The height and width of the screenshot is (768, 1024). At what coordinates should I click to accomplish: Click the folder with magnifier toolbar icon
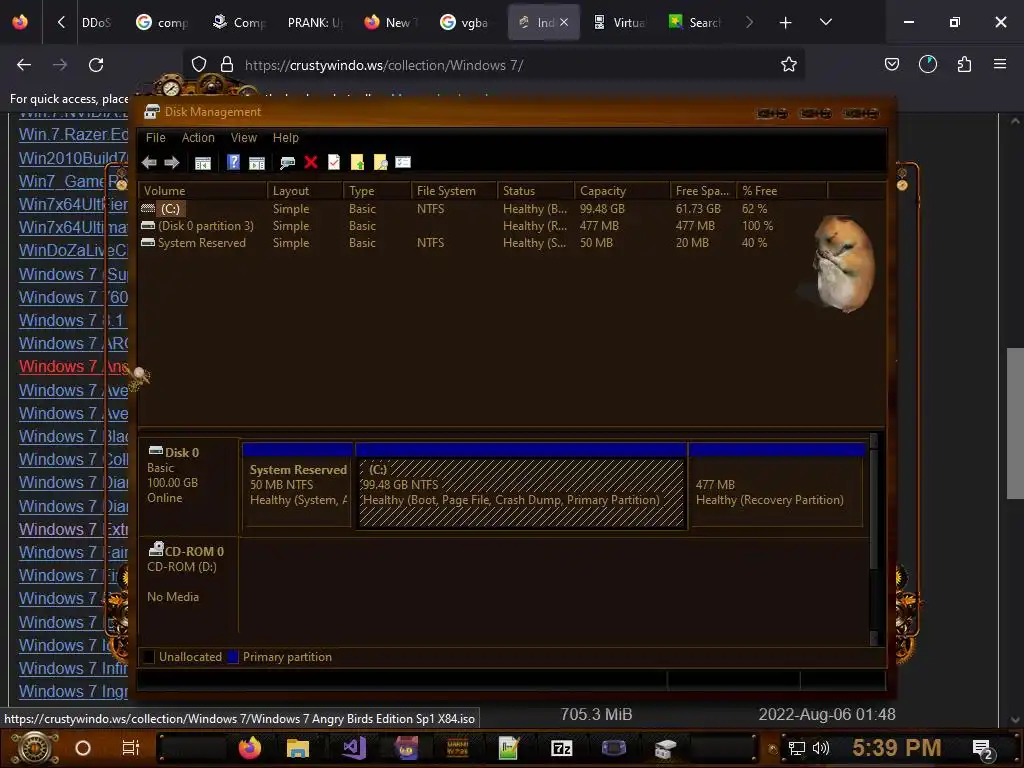[380, 163]
